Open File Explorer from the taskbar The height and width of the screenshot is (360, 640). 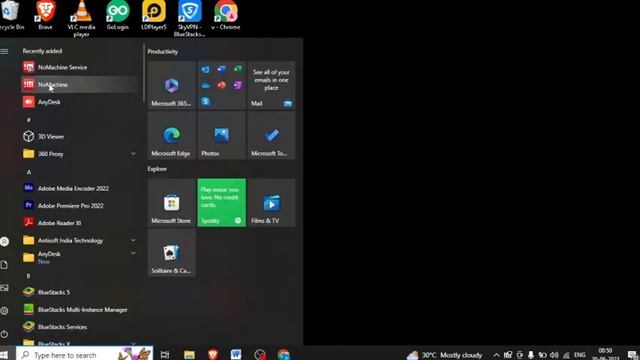(189, 354)
